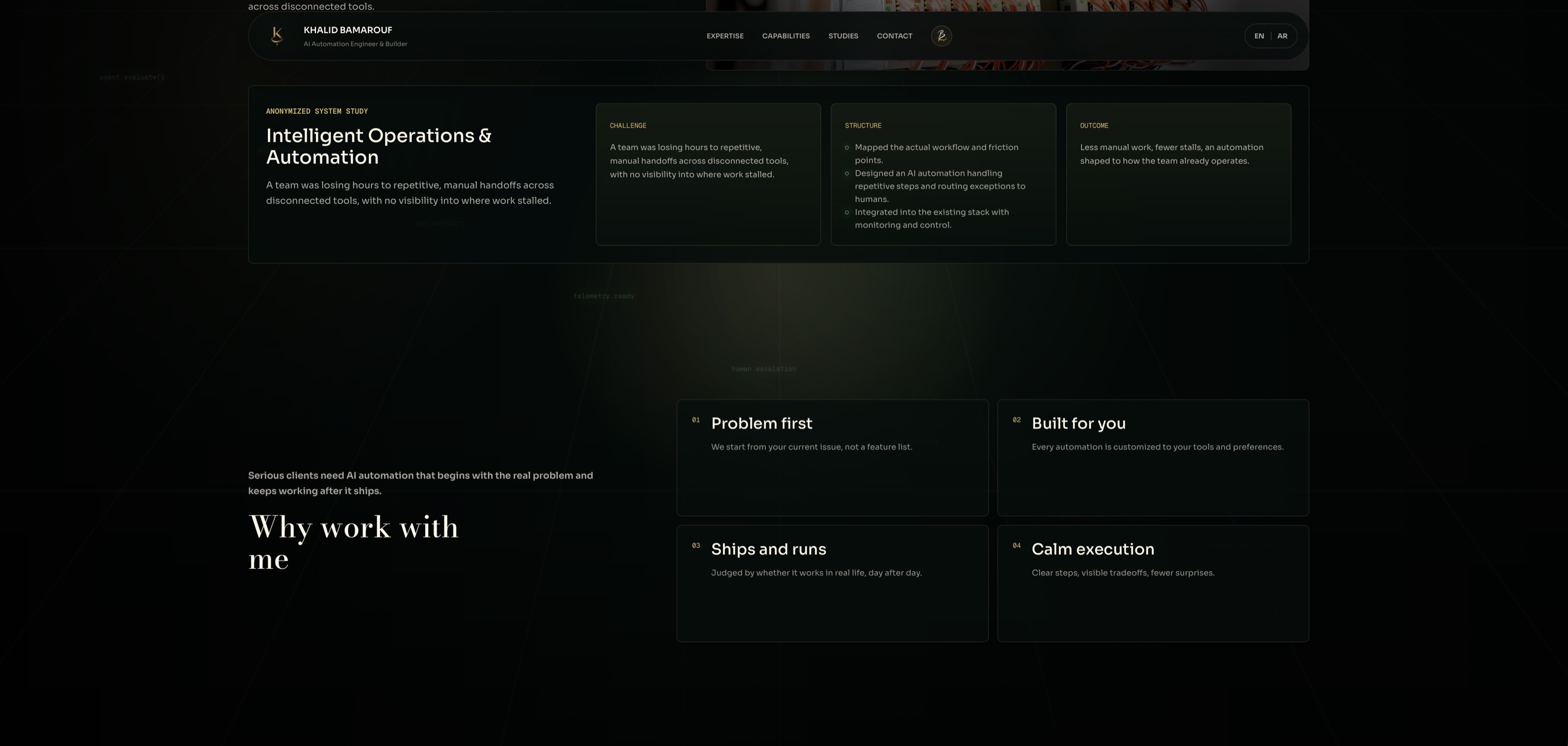
Task: Go to Capabilities in the navigation
Action: coord(786,36)
